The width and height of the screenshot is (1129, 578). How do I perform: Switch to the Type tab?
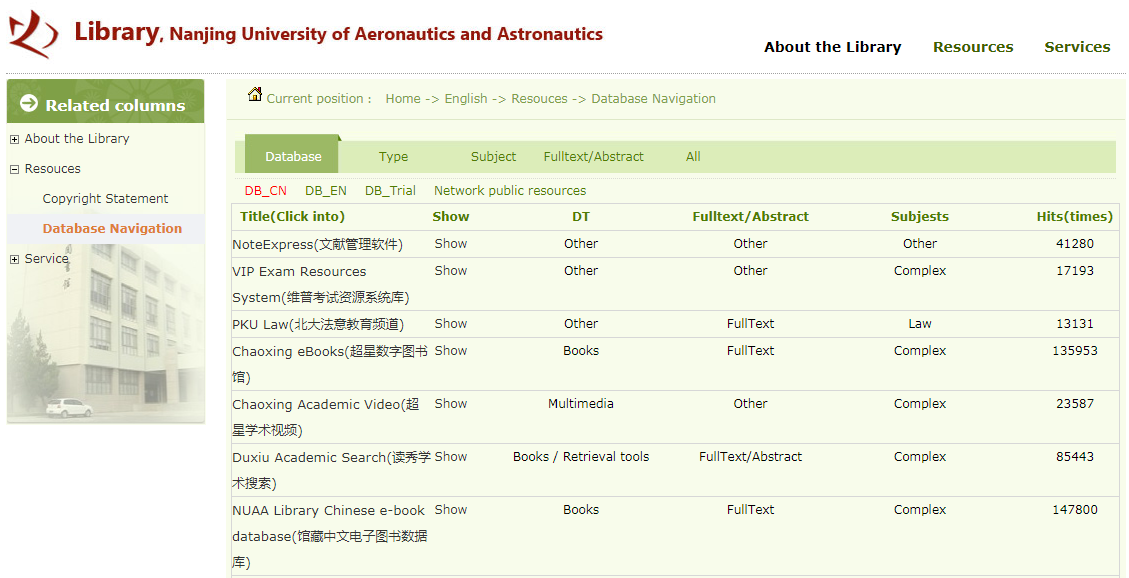(393, 157)
